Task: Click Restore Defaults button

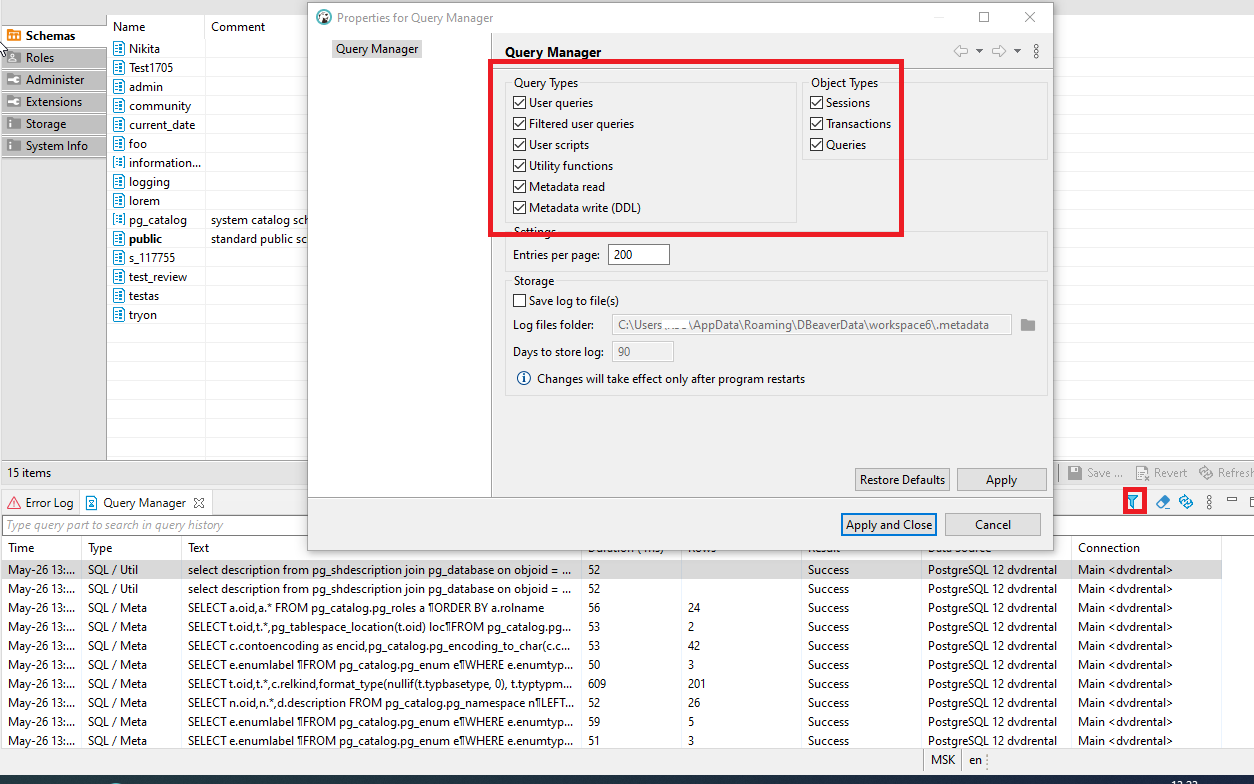Action: pyautogui.click(x=901, y=479)
